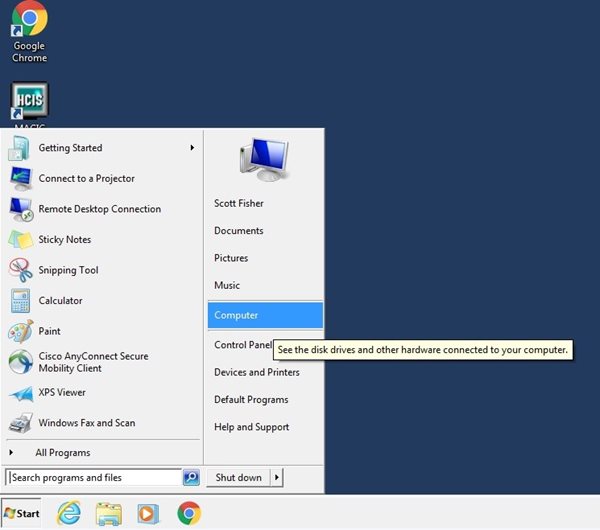Click the Start button
The width and height of the screenshot is (600, 530).
click(22, 514)
